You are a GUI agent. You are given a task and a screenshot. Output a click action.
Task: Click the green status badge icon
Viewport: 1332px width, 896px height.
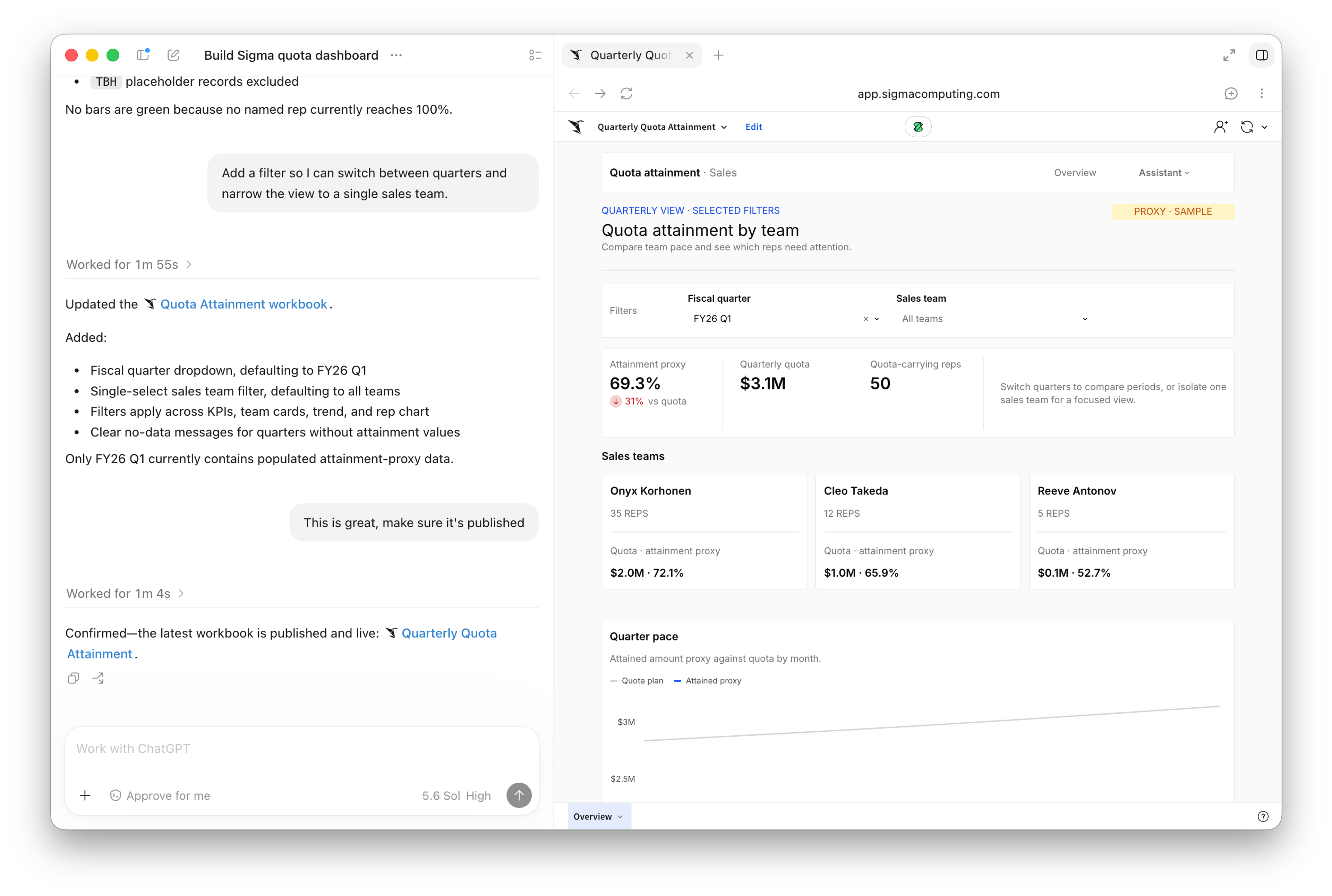point(918,126)
